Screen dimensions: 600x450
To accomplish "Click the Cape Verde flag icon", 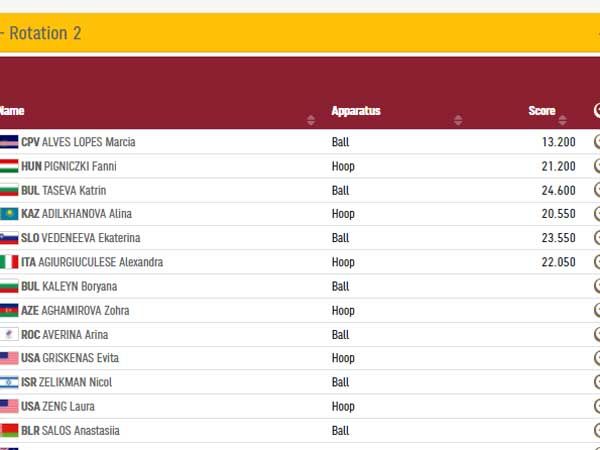I will click(x=9, y=142).
